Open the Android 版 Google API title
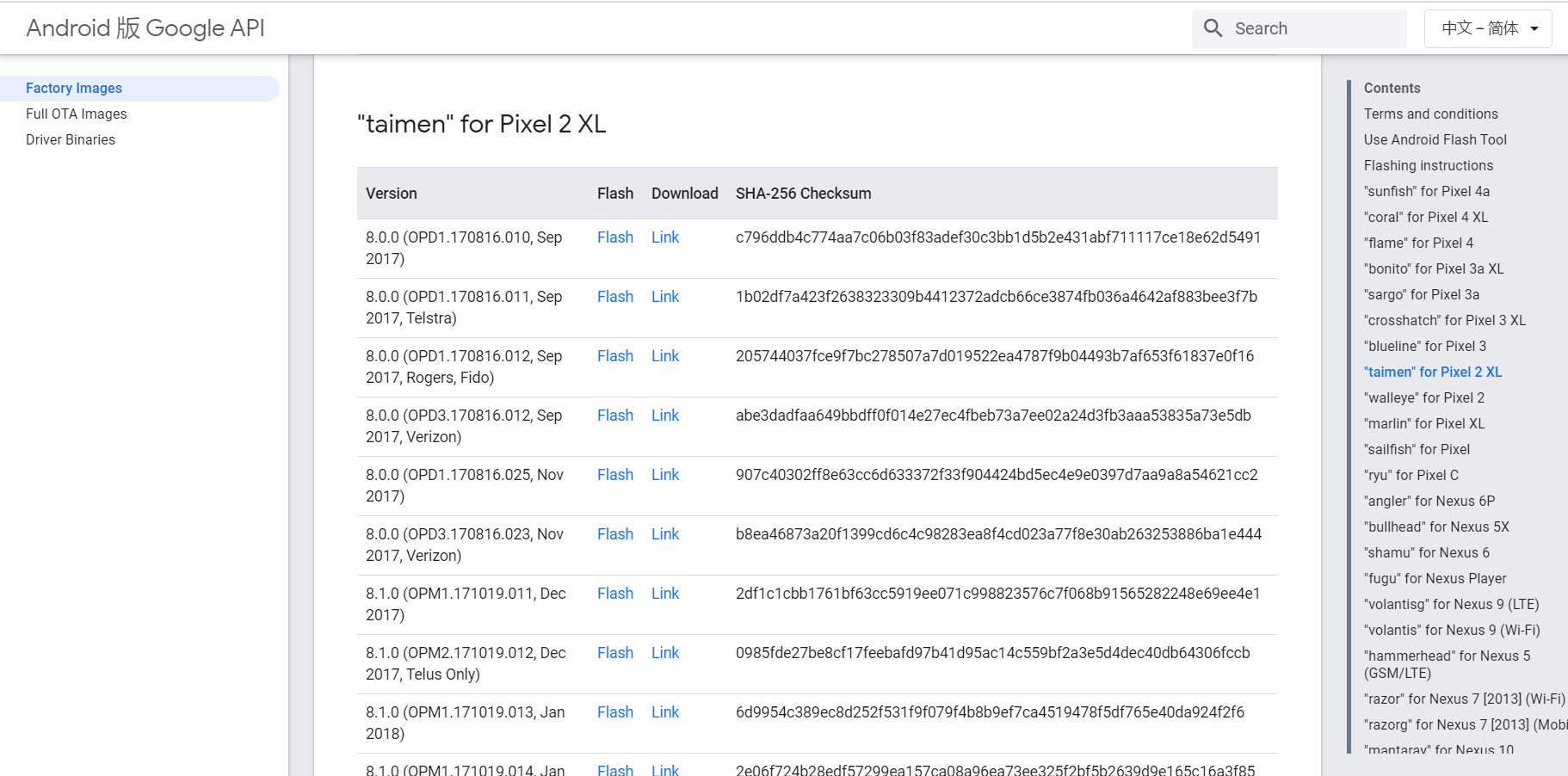 point(145,28)
